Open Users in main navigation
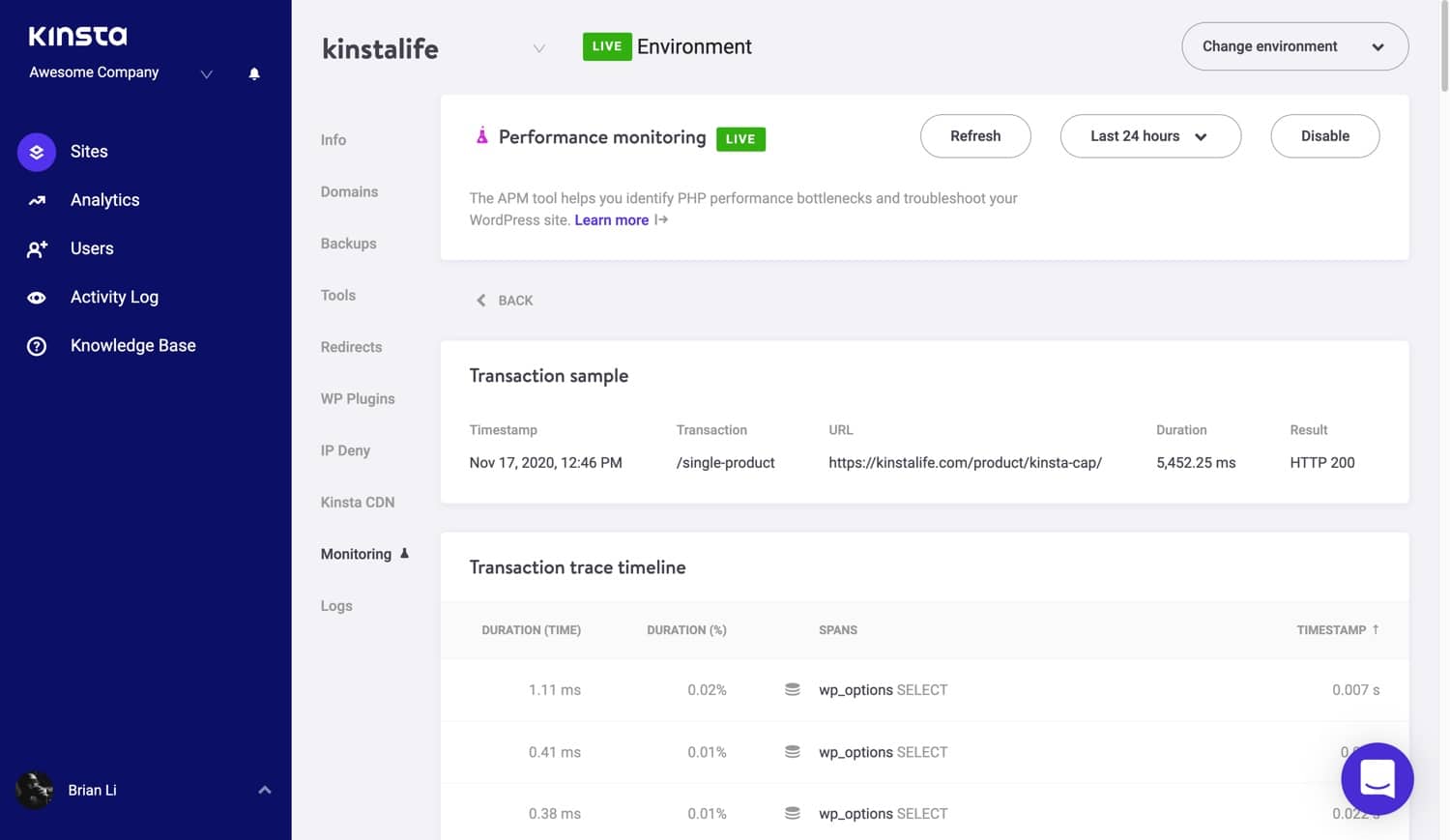Screen dimensions: 1450x840 click(92, 248)
